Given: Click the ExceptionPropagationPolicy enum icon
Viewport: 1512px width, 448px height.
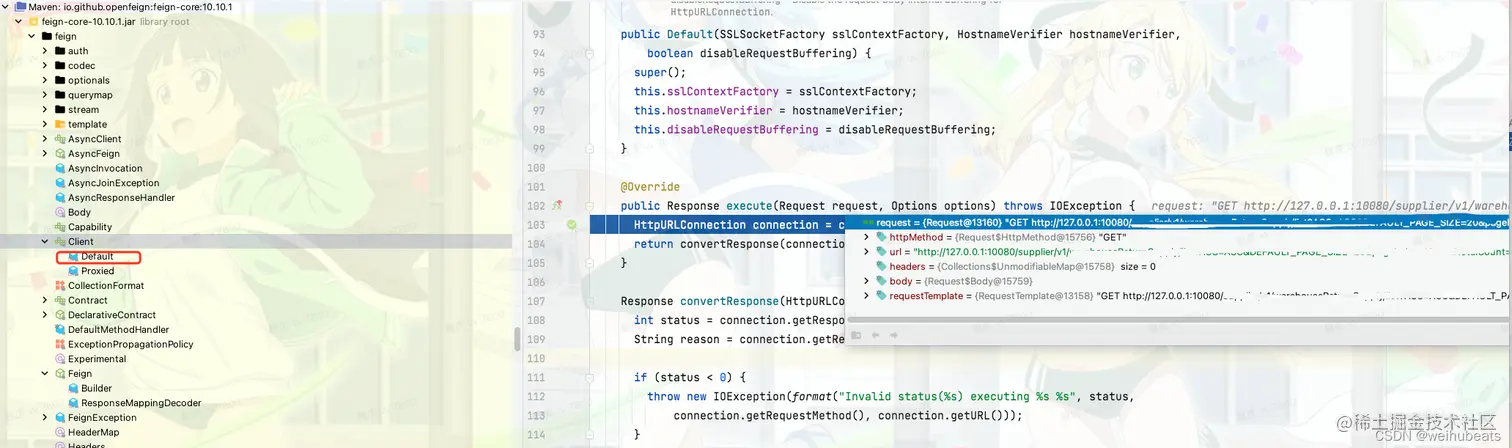Looking at the screenshot, I should (x=60, y=344).
